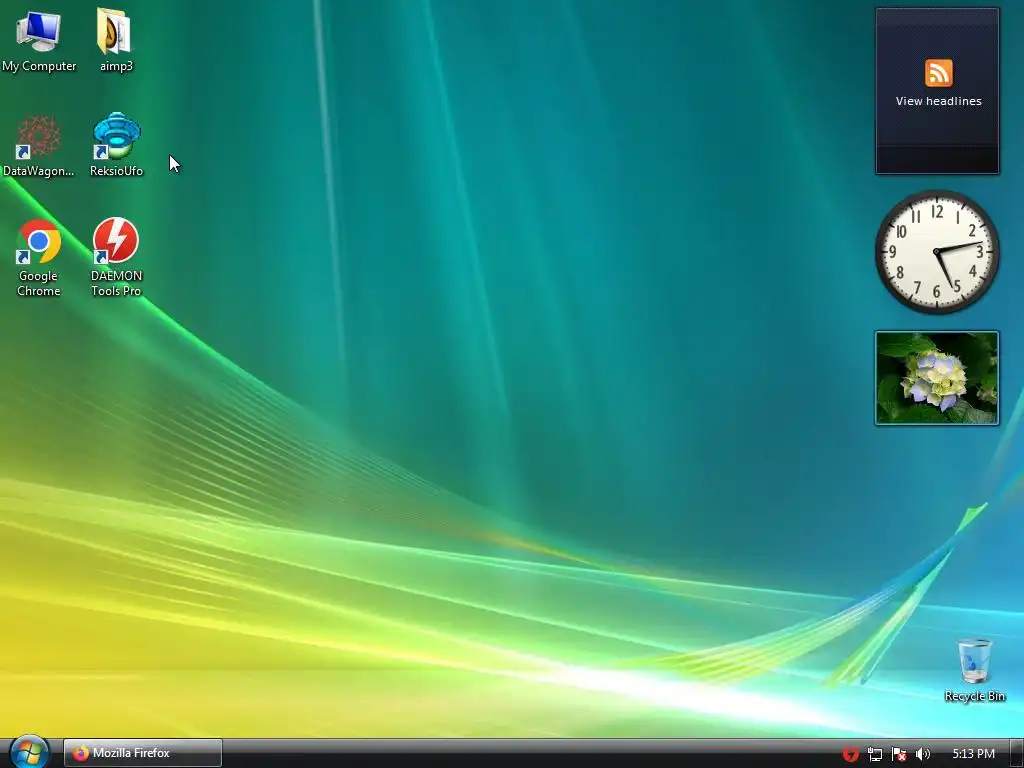Select the DataWagon shortcut icon
This screenshot has width=1024, height=768.
click(x=39, y=145)
